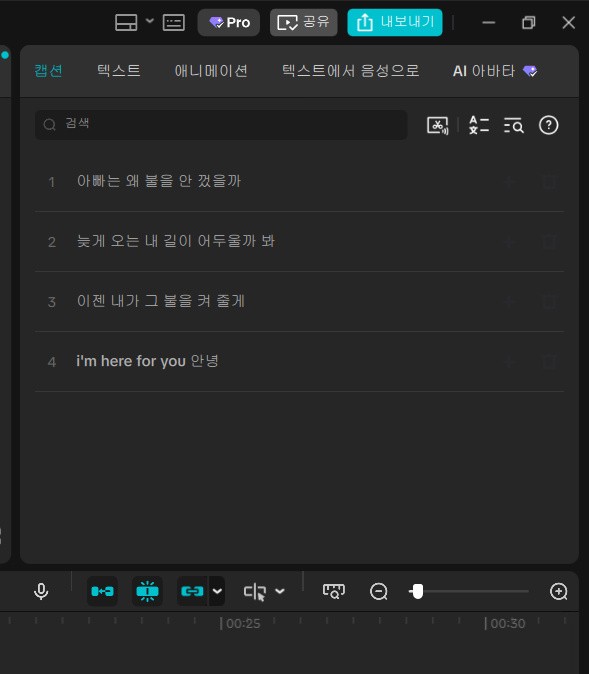This screenshot has height=674, width=589.
Task: Click the 00:25 mark on timeline ruler
Action: [x=240, y=623]
